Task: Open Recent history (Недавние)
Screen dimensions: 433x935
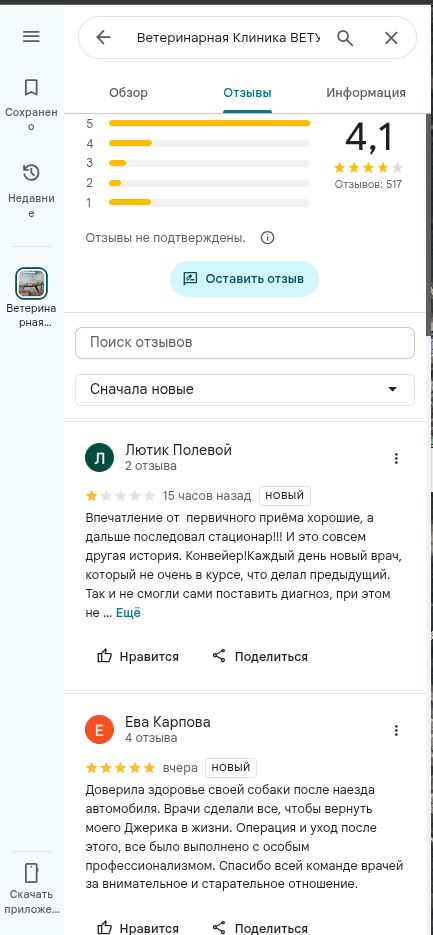Action: click(31, 191)
